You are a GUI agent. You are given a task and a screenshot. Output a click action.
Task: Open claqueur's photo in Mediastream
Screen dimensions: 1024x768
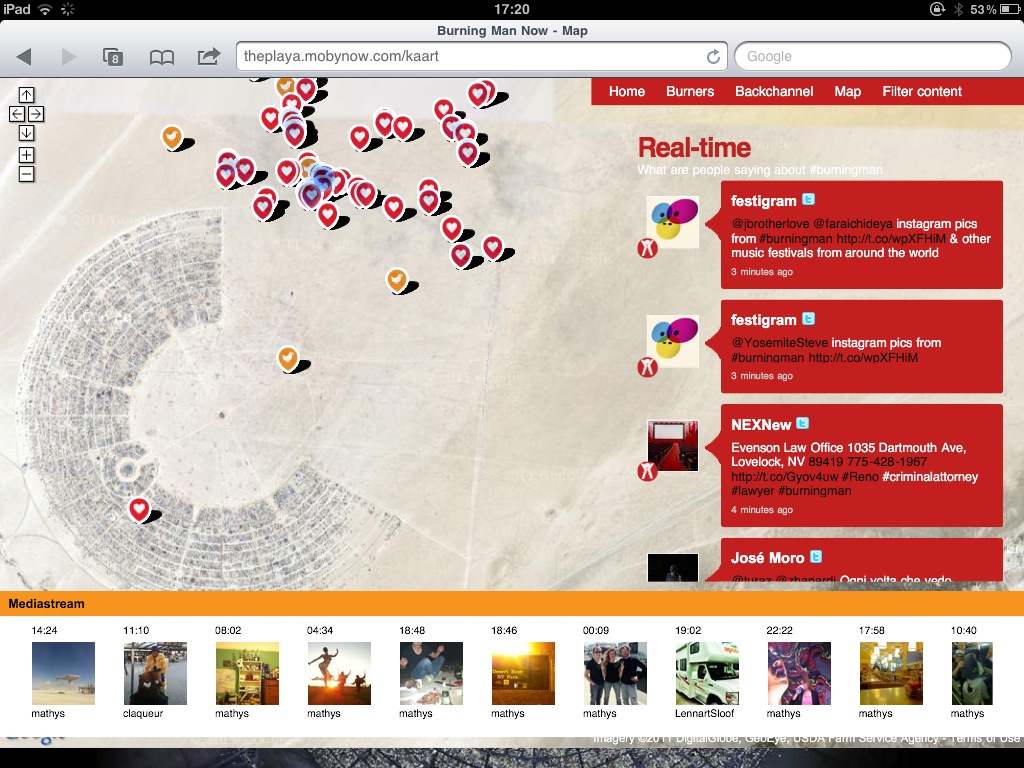point(155,673)
